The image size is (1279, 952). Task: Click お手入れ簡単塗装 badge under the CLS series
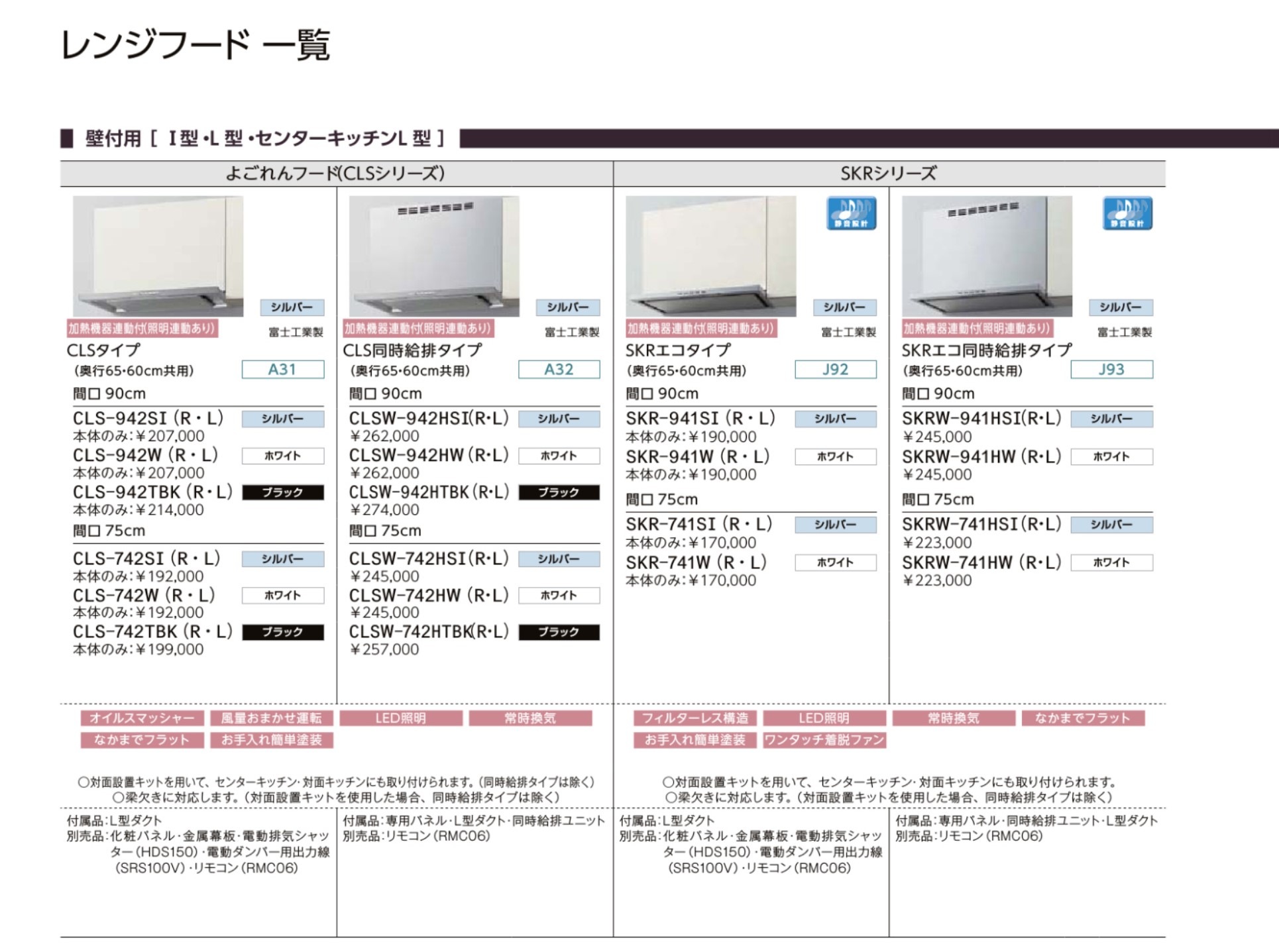pos(272,740)
